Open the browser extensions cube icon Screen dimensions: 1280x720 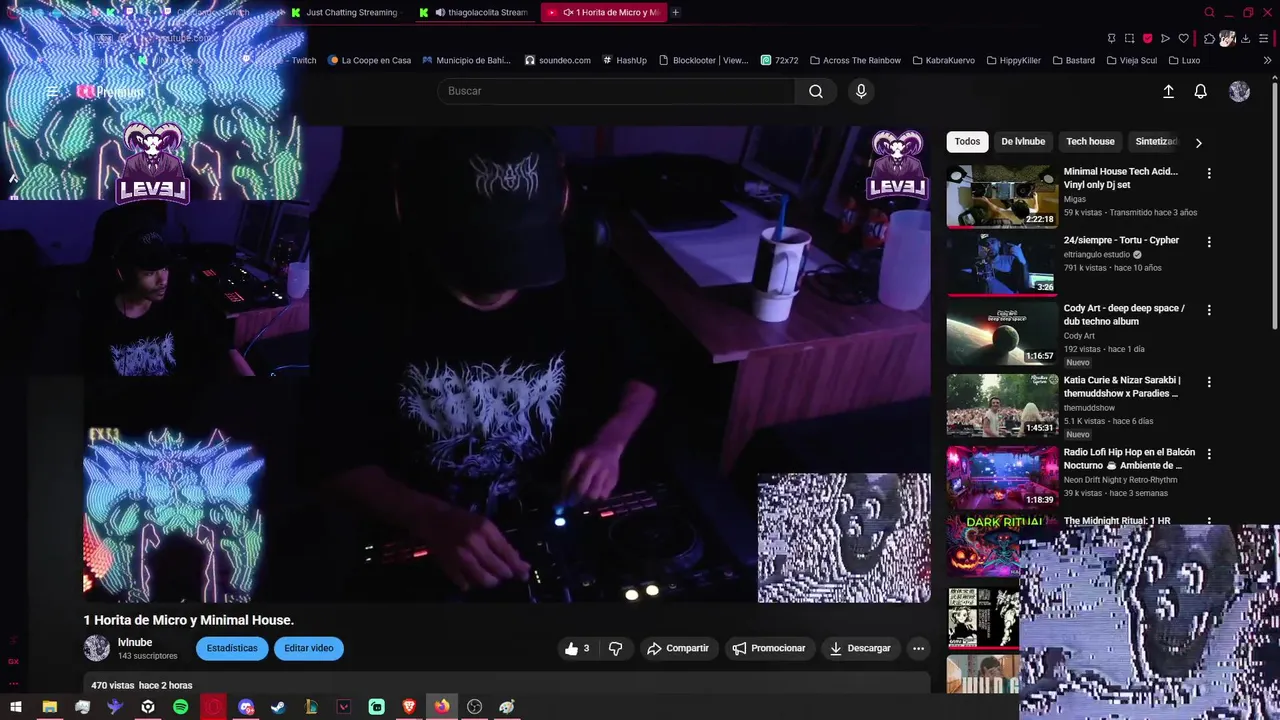point(1209,38)
